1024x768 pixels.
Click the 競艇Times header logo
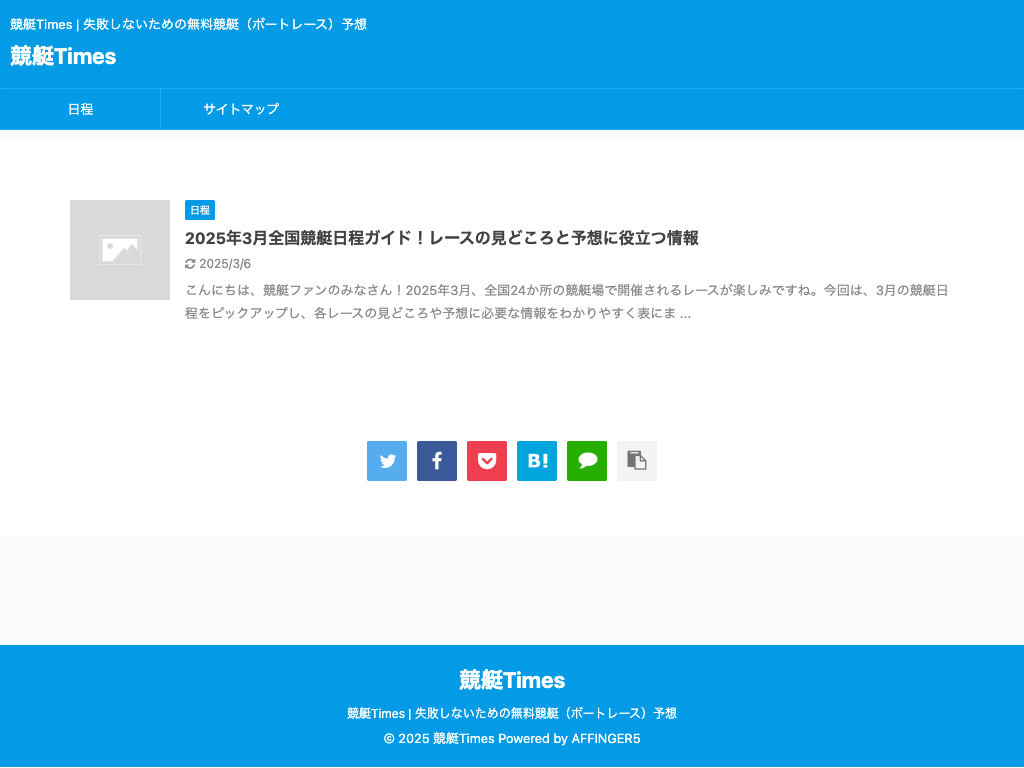[63, 56]
